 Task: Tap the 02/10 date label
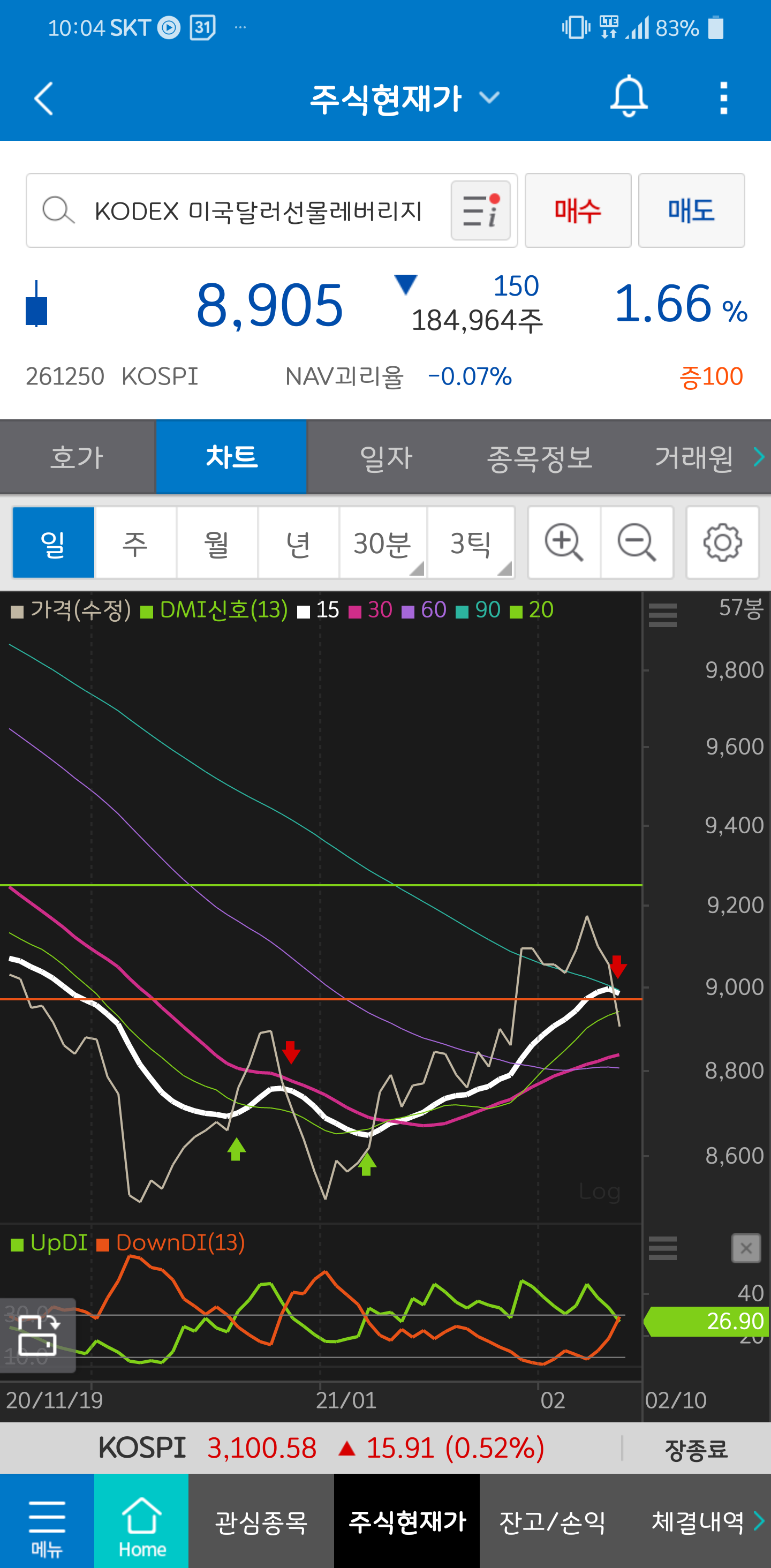click(676, 1400)
